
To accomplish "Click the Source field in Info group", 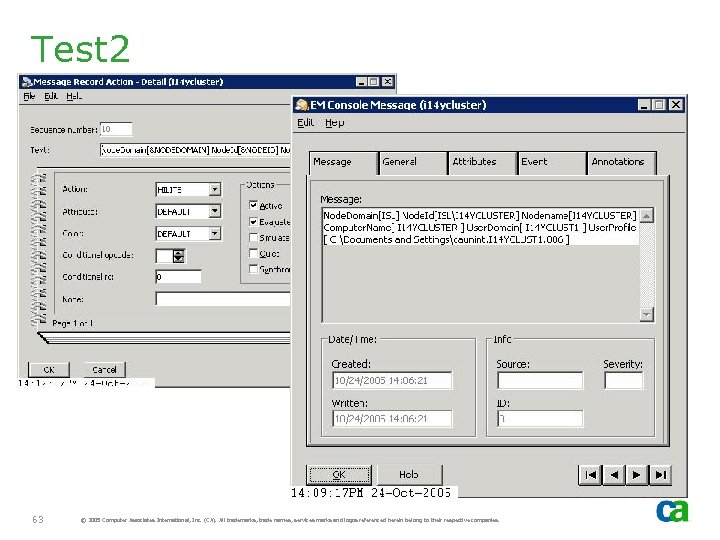I will point(540,380).
